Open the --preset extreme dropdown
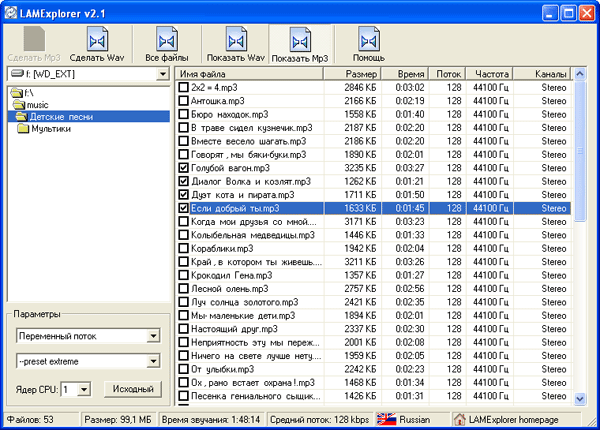Image resolution: width=600 pixels, height=430 pixels. pyautogui.click(x=153, y=361)
